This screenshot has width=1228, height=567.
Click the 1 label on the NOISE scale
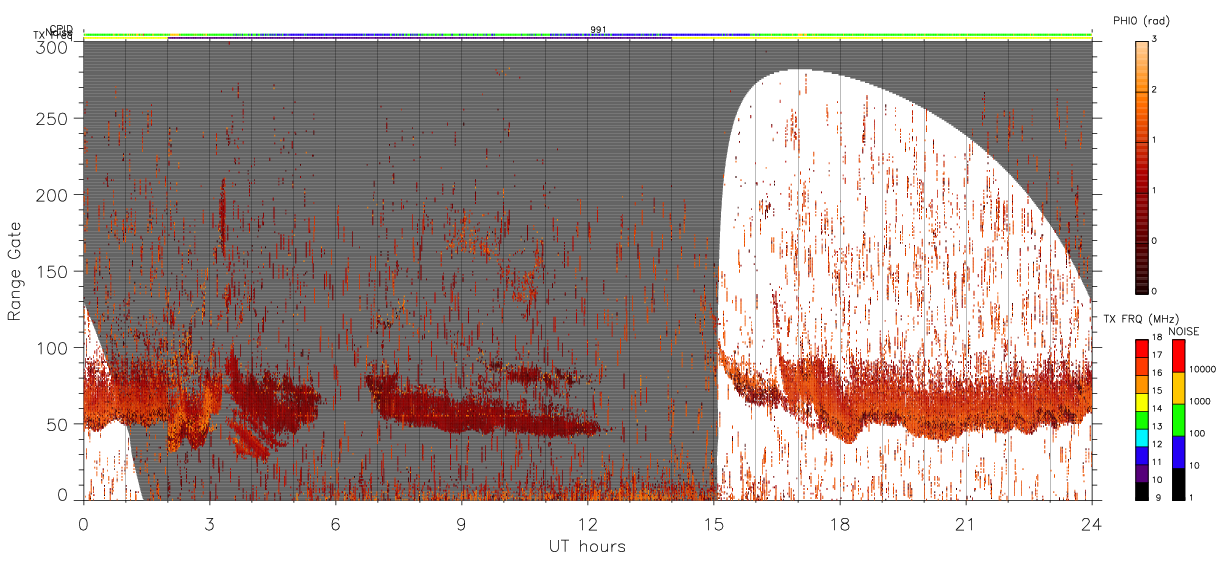[x=1191, y=497]
